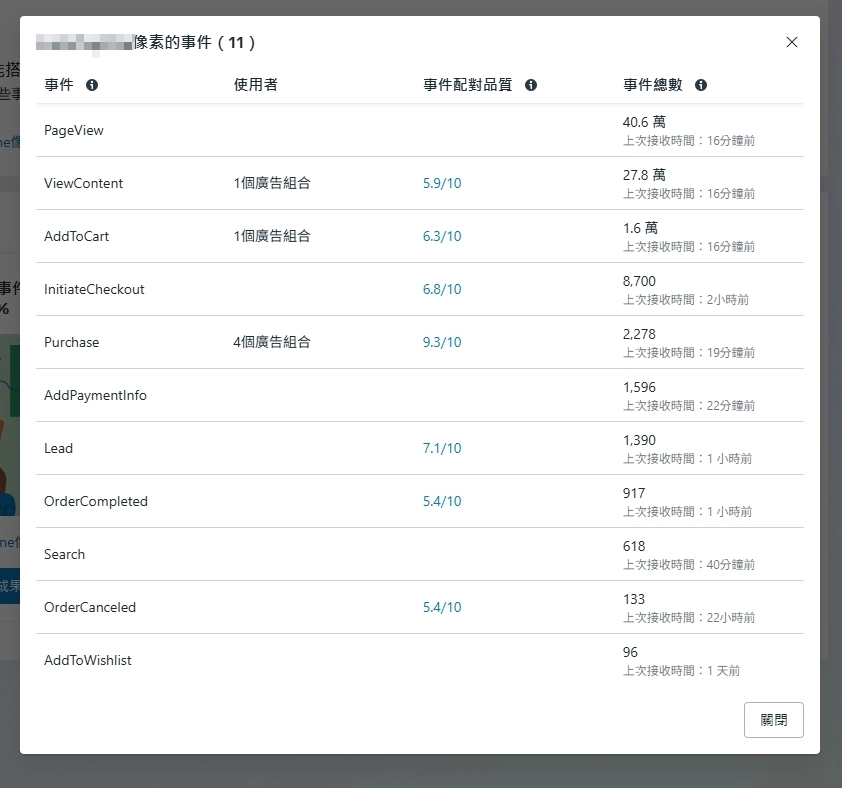This screenshot has width=842, height=788.
Task: Open OrderCompleted match quality 5.4/10
Action: click(442, 501)
